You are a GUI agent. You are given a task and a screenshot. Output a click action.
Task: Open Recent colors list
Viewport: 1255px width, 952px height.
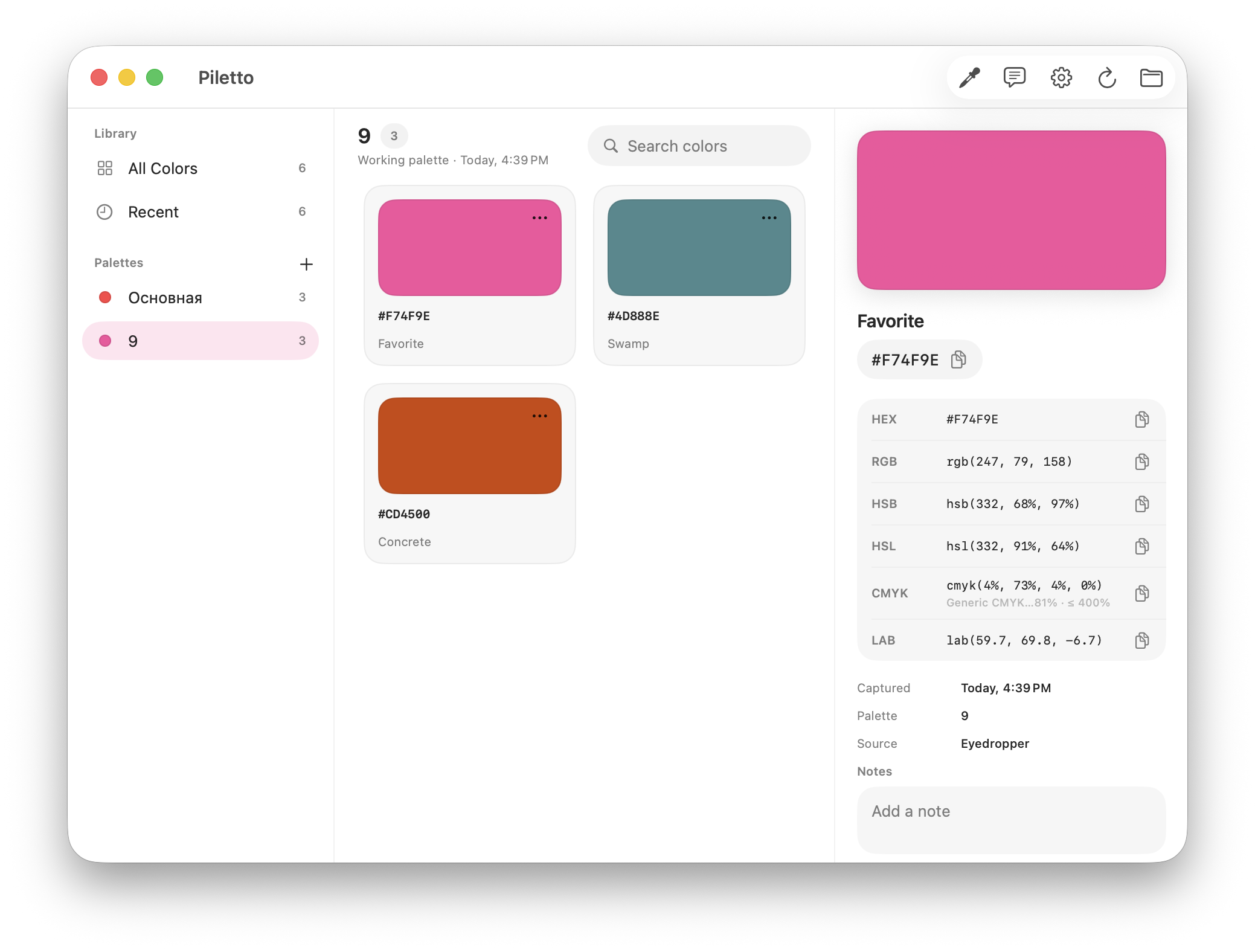tap(201, 211)
